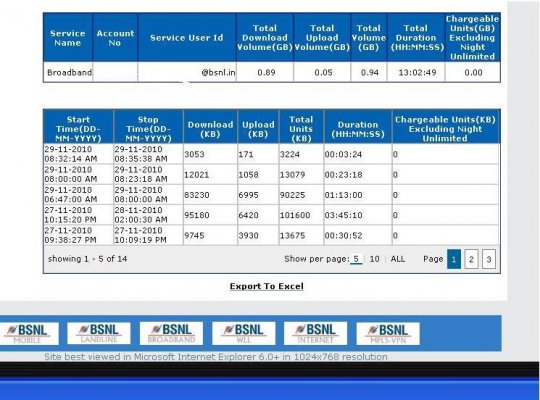Select the 27-11-2010 09:38:27 PM session row
The width and height of the screenshot is (540, 400).
click(271, 235)
